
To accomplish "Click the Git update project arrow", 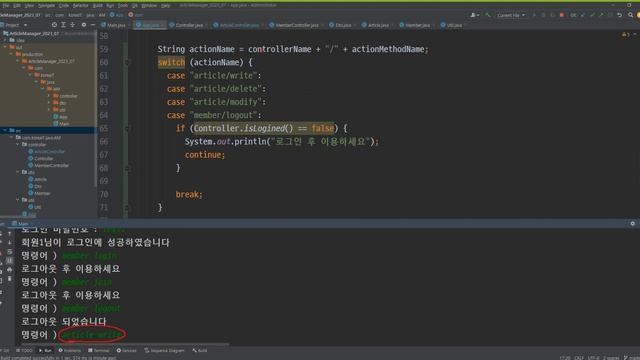I will pos(583,15).
